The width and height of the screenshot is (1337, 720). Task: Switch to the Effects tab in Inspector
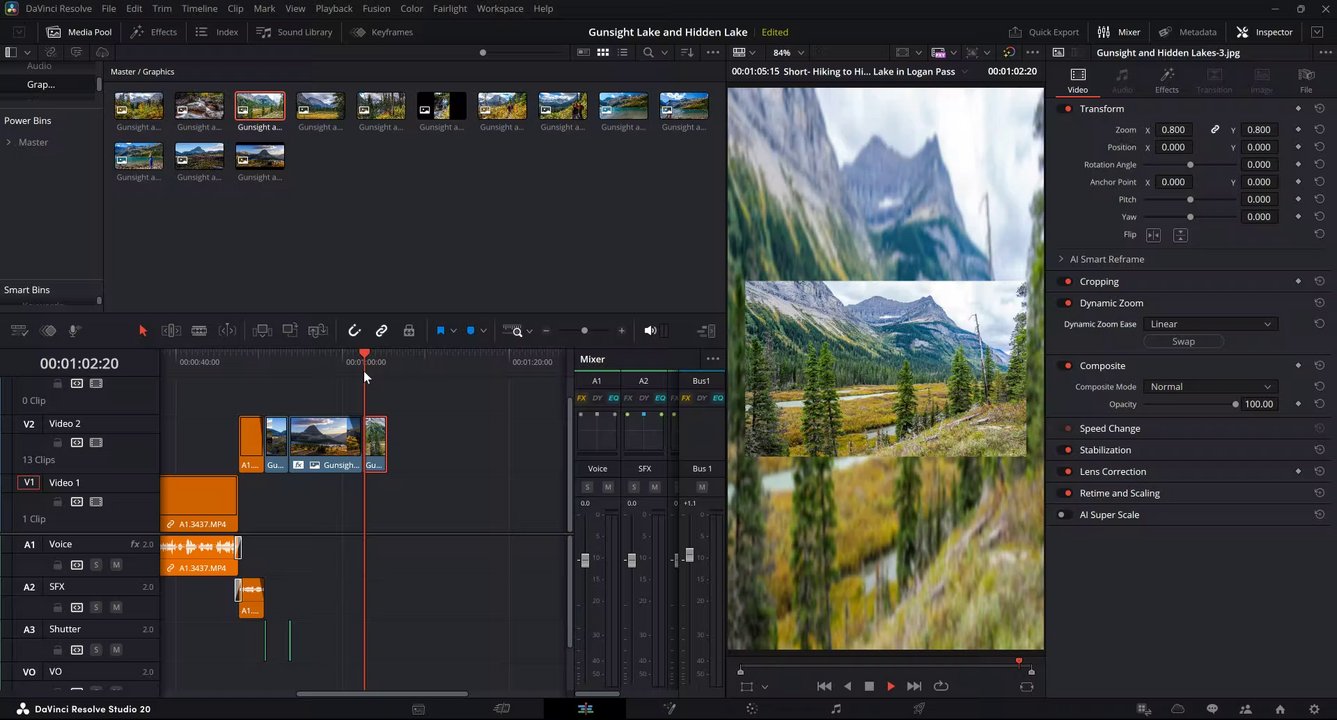coord(1166,81)
